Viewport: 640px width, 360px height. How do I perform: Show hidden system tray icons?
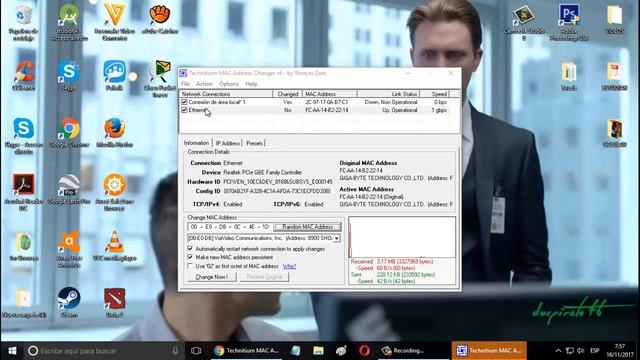558,351
